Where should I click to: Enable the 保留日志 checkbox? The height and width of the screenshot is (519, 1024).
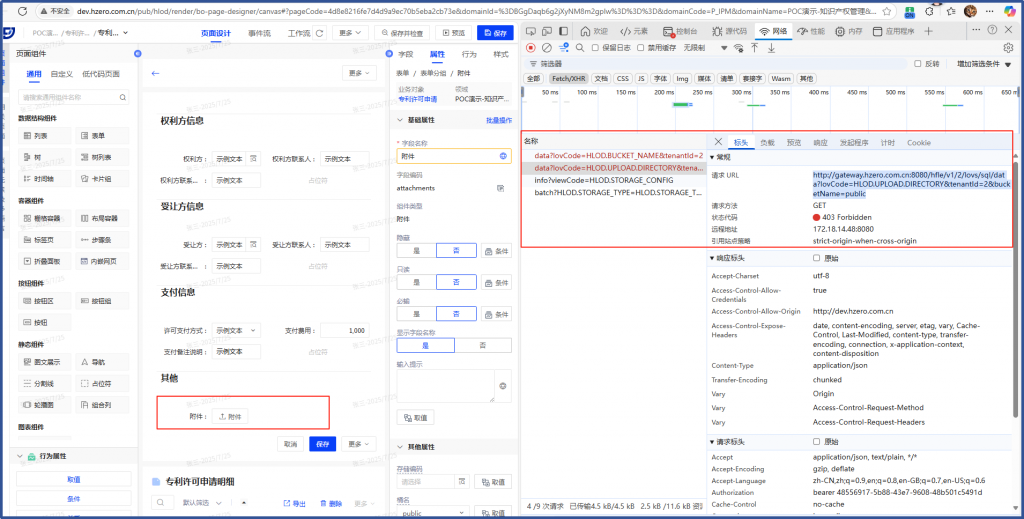(595, 47)
